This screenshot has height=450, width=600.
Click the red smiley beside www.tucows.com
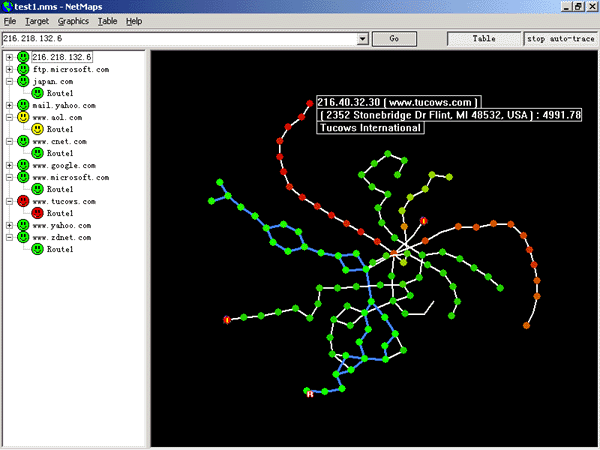click(23, 201)
